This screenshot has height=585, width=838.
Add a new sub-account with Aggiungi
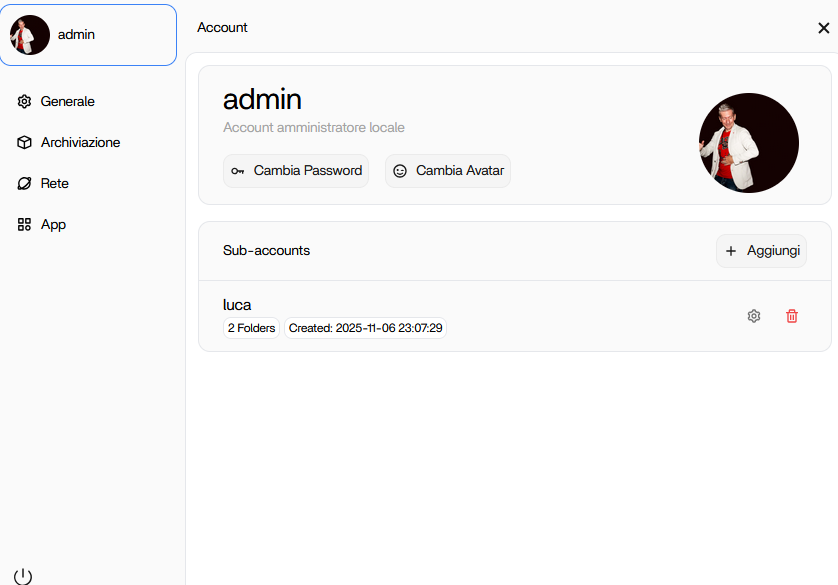point(772,251)
